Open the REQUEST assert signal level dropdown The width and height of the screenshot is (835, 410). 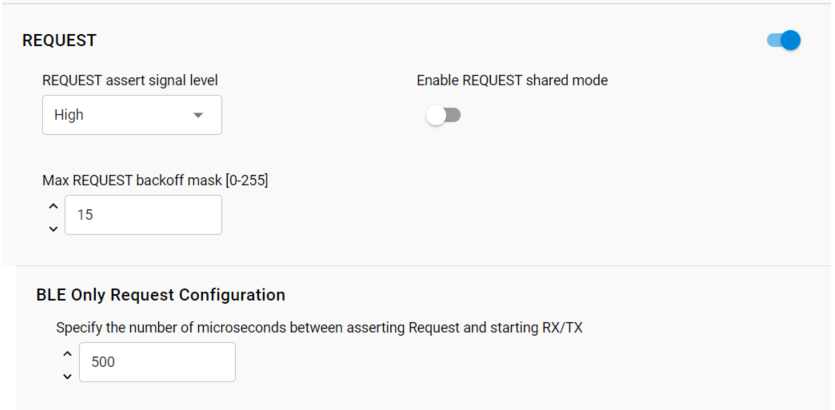pos(132,115)
